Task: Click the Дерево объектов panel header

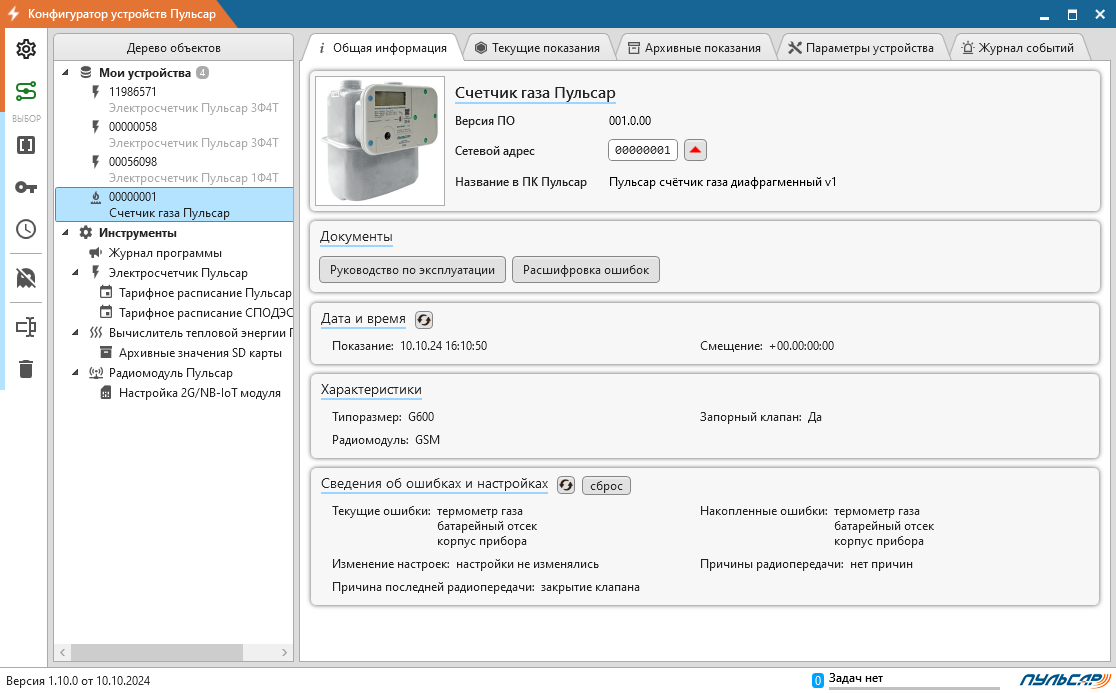Action: tap(174, 48)
